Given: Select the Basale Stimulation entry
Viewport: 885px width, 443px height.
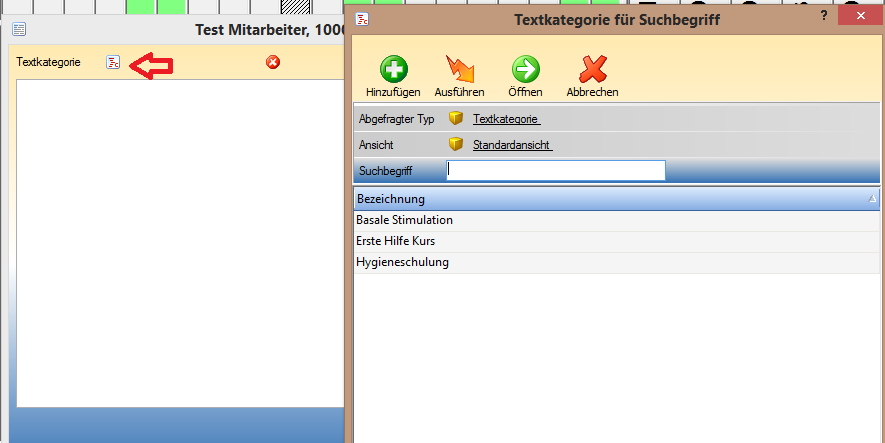Looking at the screenshot, I should pyautogui.click(x=404, y=220).
